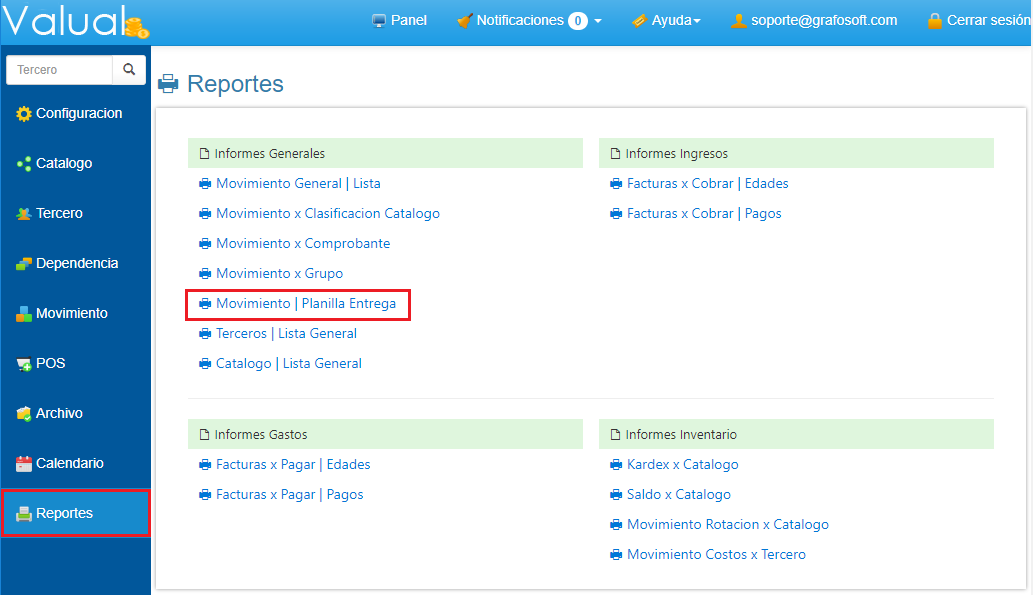
Task: Click Cerrar sesión to log out
Action: point(978,20)
